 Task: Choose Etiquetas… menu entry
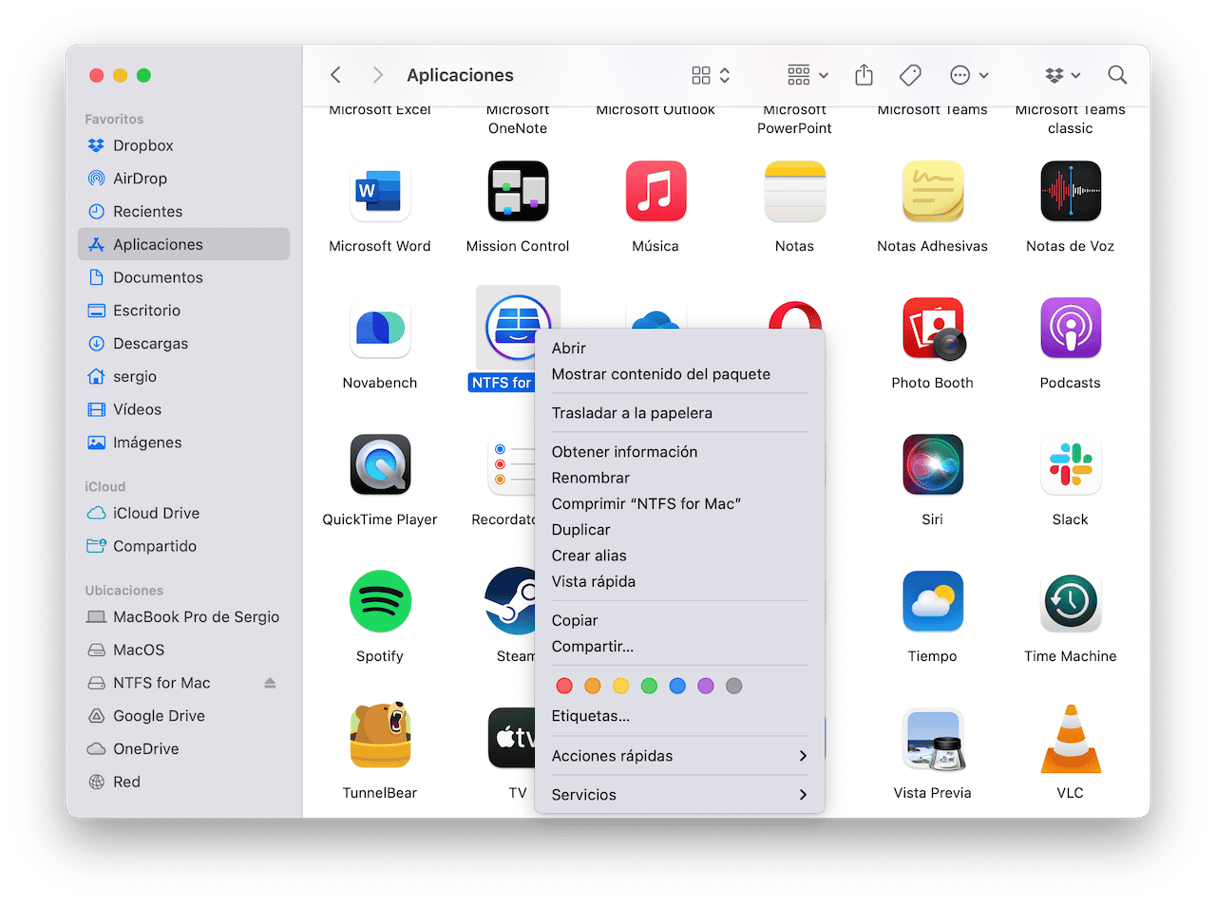(680, 716)
